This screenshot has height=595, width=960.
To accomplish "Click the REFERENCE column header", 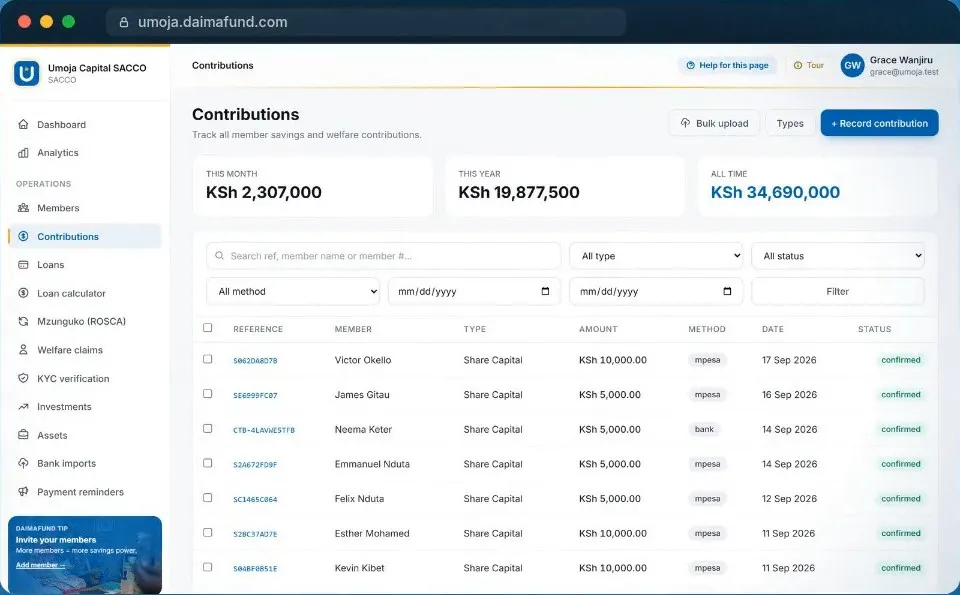I will pos(258,329).
